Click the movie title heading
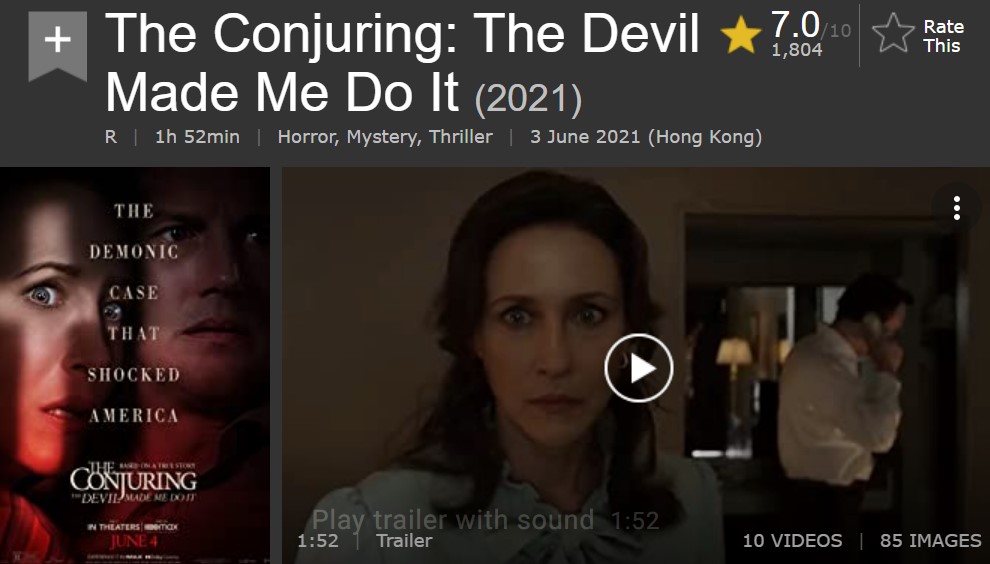This screenshot has height=564, width=990. pyautogui.click(x=402, y=63)
